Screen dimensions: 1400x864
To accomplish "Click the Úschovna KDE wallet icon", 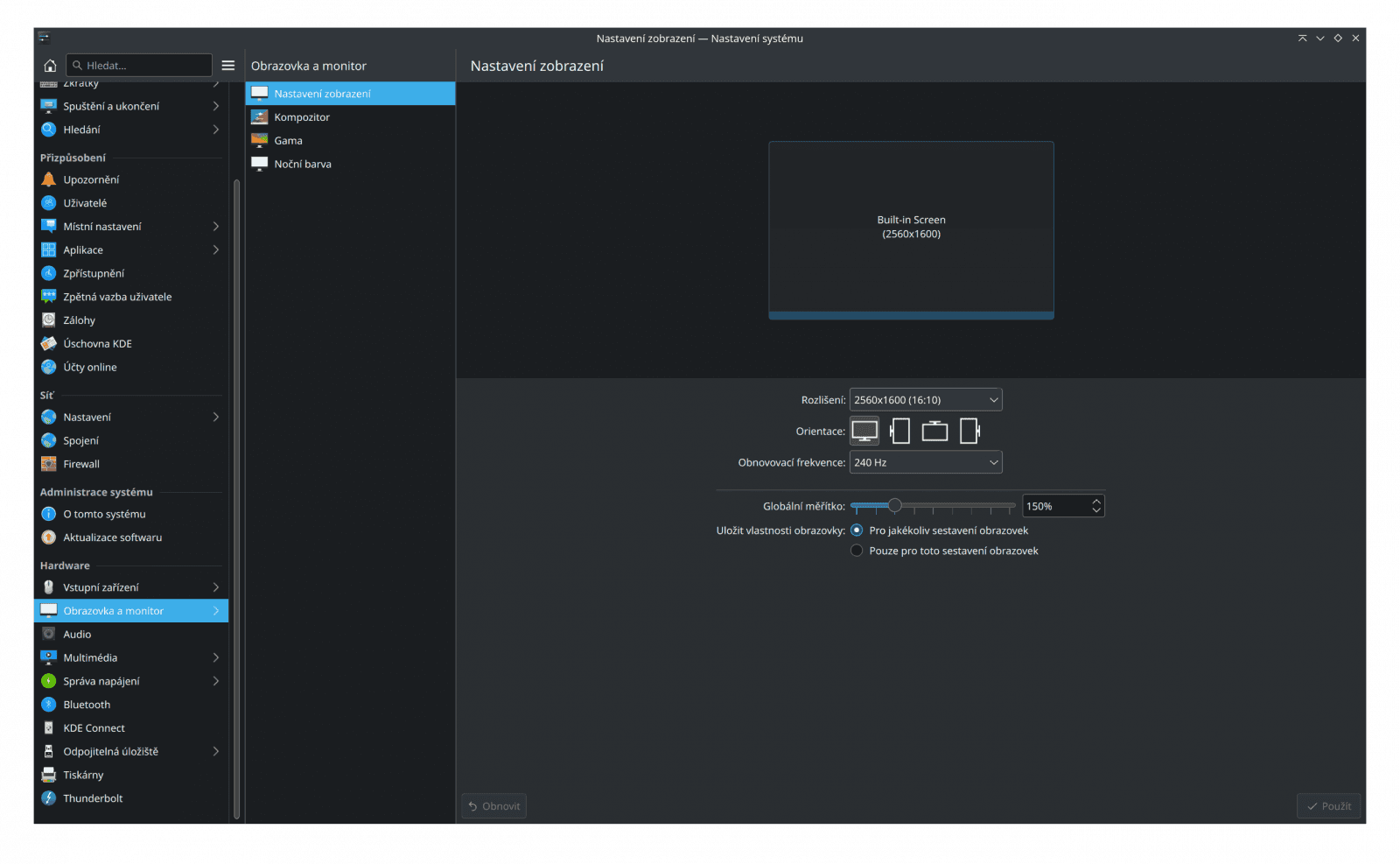I will pos(49,344).
